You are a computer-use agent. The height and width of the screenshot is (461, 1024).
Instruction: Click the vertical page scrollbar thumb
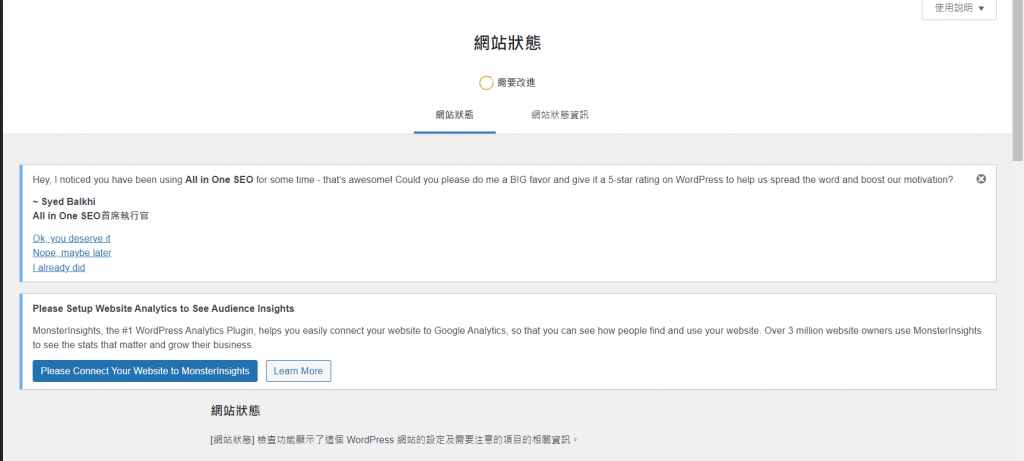(x=1017, y=80)
